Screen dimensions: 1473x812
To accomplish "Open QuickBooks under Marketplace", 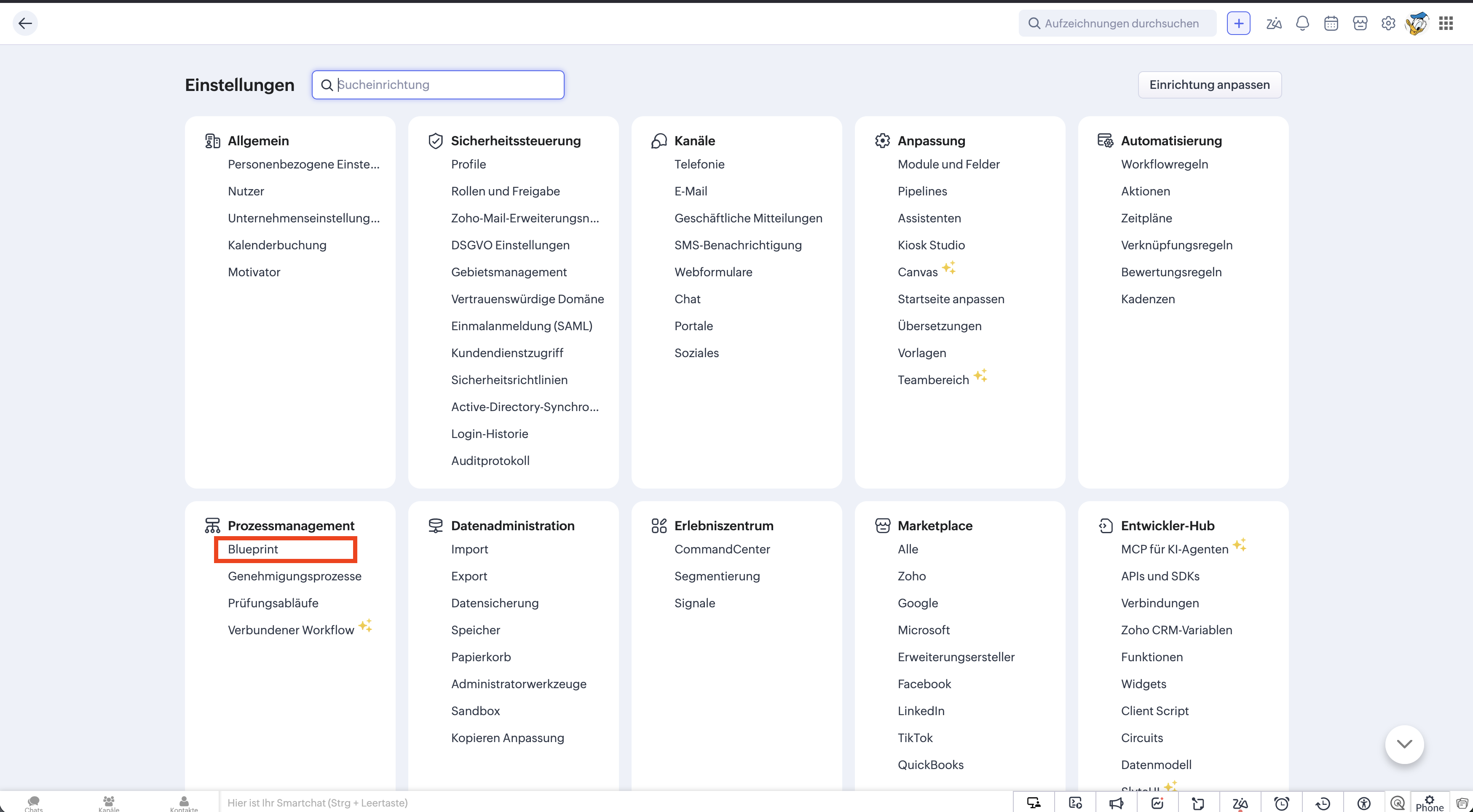I will tap(930, 764).
